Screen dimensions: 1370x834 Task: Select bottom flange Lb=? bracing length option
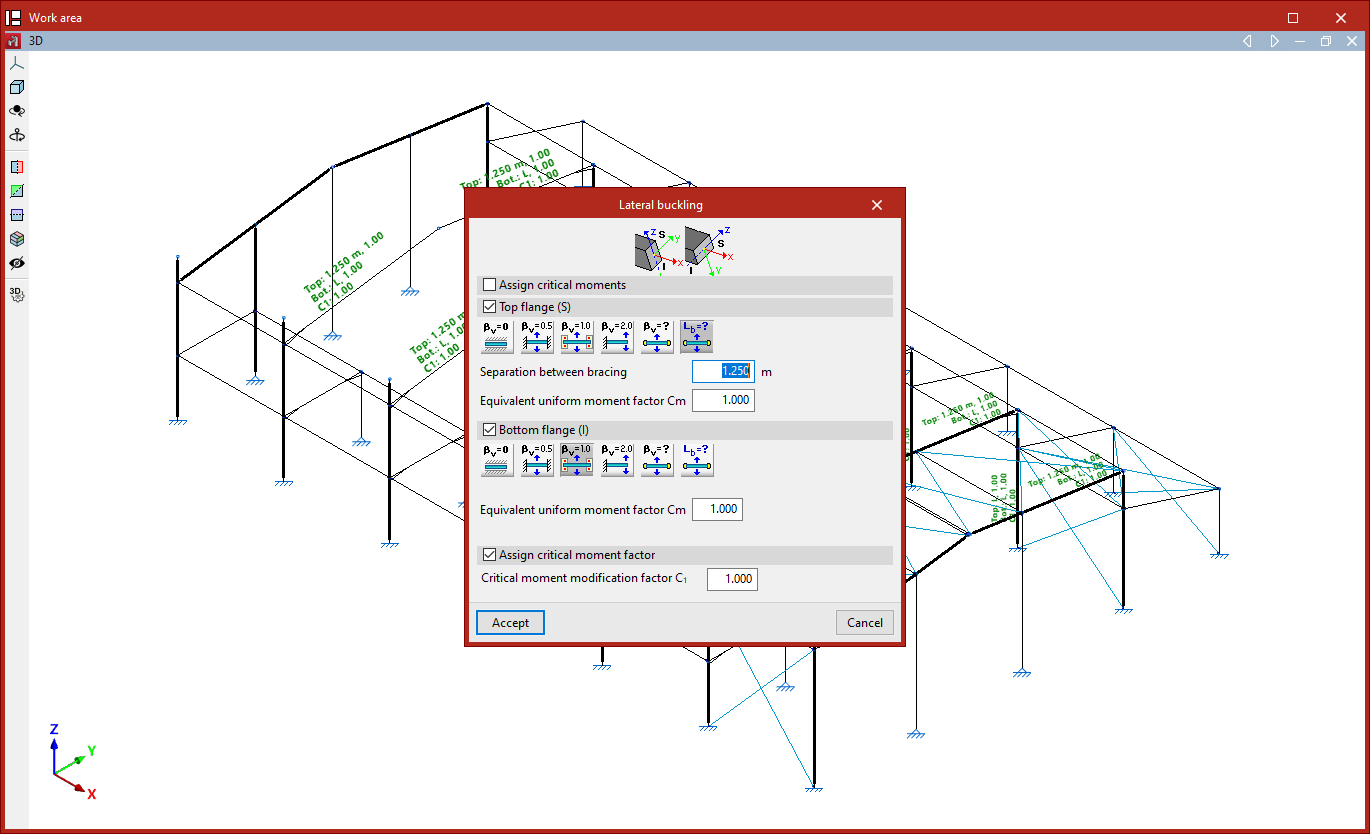(x=697, y=460)
